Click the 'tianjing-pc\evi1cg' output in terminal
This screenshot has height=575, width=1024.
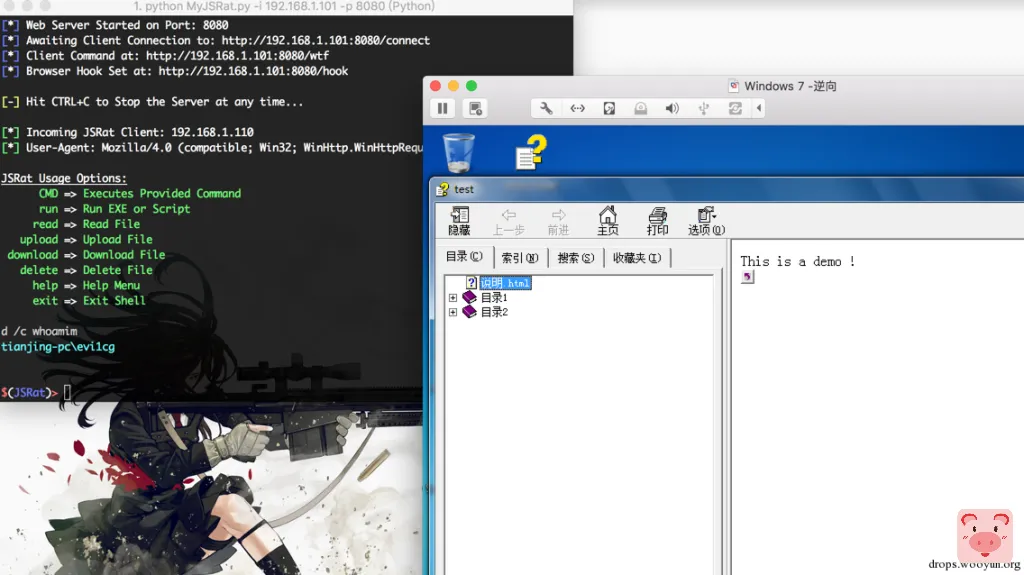coord(57,347)
